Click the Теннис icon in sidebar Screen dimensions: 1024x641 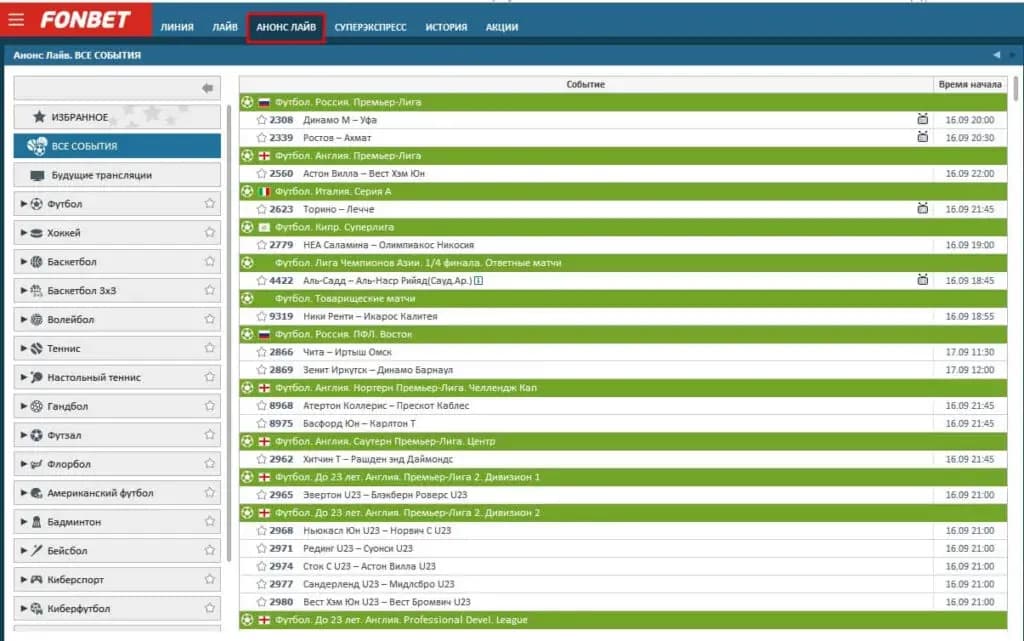pos(37,348)
